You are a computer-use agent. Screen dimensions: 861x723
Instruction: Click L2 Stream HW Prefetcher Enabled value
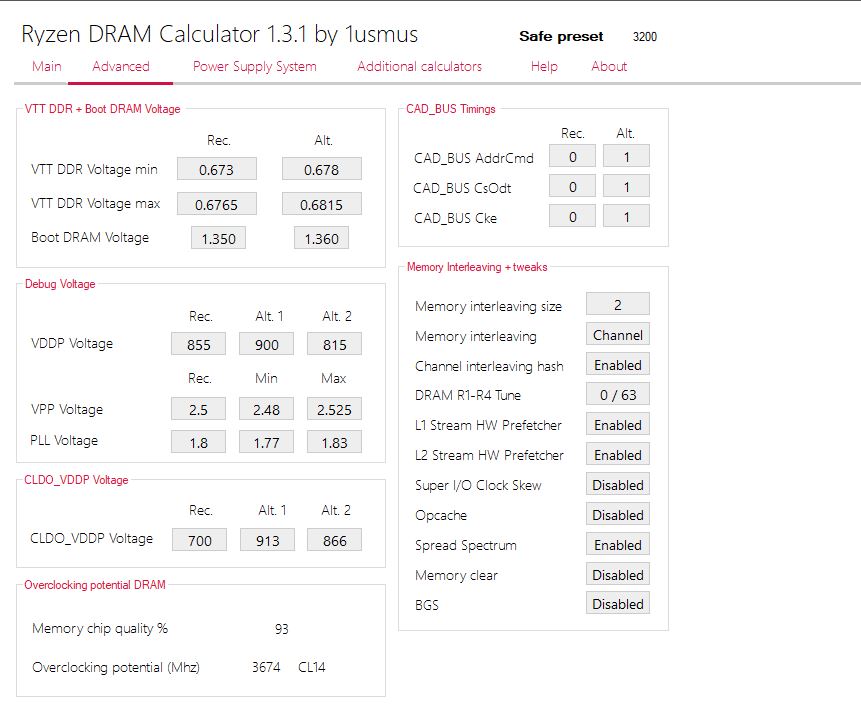tap(618, 454)
